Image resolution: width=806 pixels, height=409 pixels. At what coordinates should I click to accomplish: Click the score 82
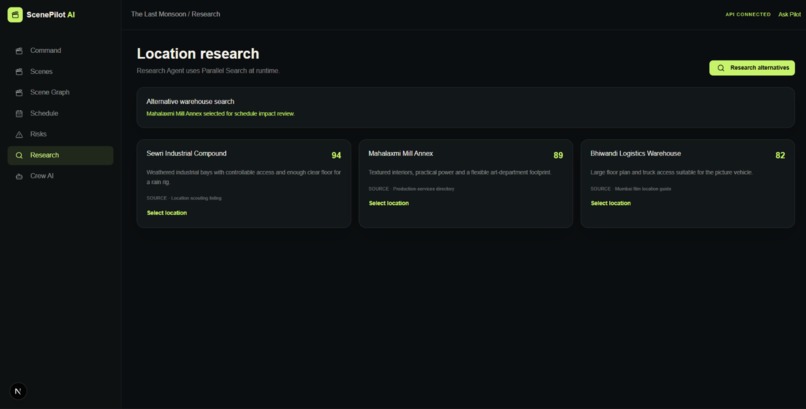pyautogui.click(x=780, y=155)
